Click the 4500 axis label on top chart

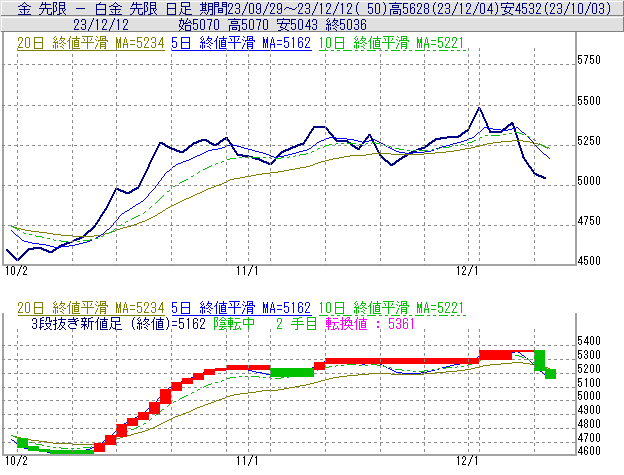click(x=589, y=261)
